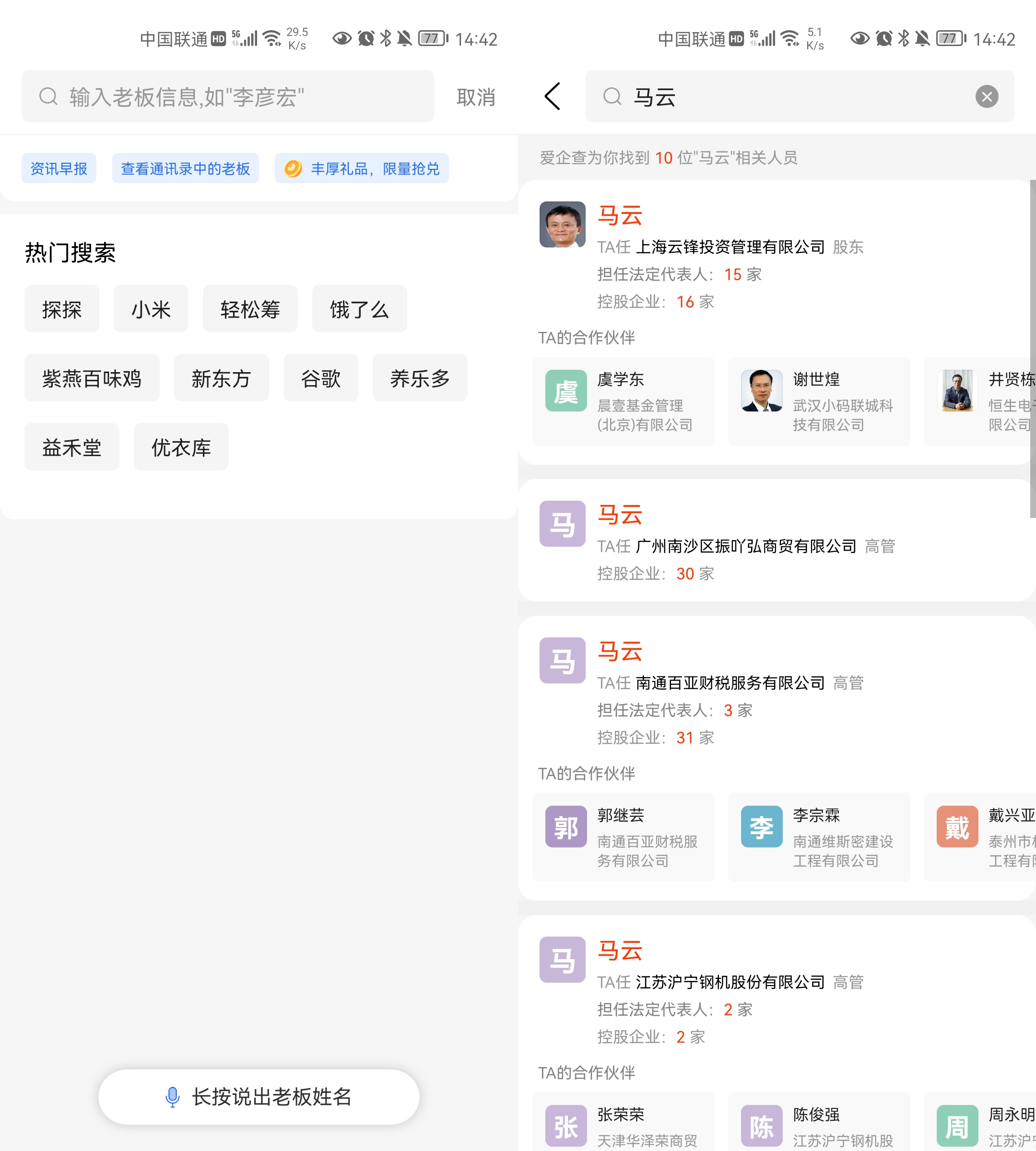1036x1151 pixels.
Task: Tap the purple 郭 avatar of partner 郭继芸
Action: (566, 826)
